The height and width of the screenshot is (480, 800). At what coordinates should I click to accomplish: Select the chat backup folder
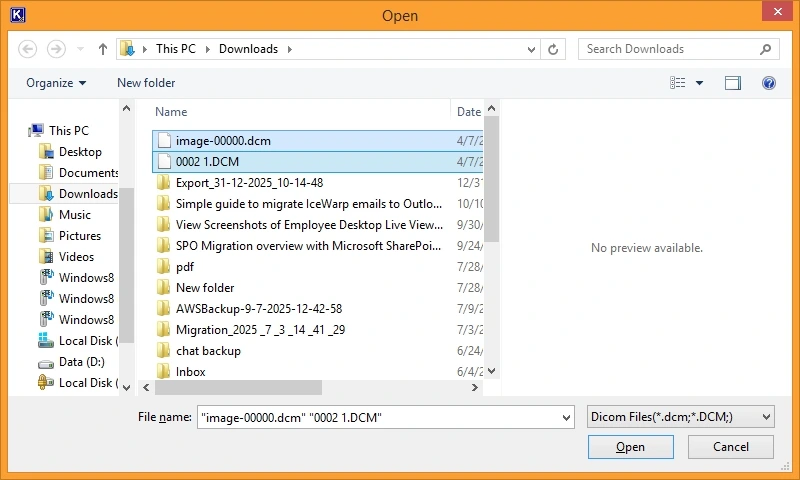point(208,351)
